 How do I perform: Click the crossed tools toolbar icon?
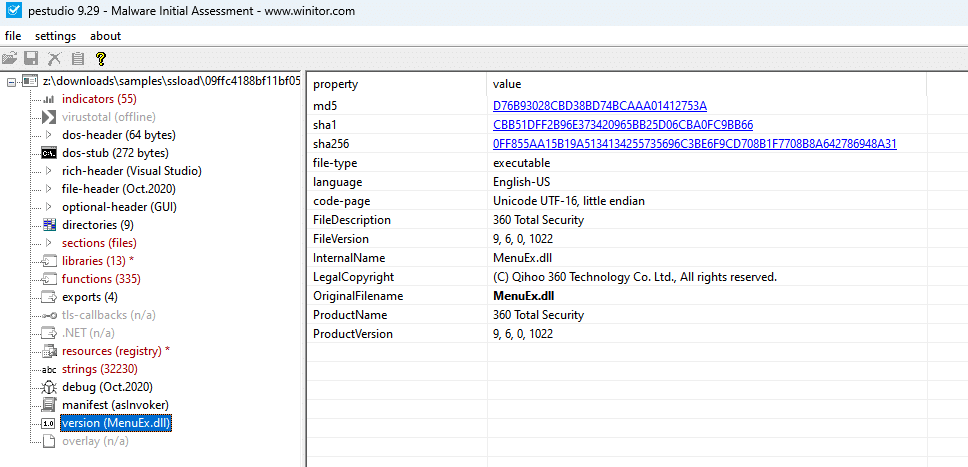pos(55,59)
